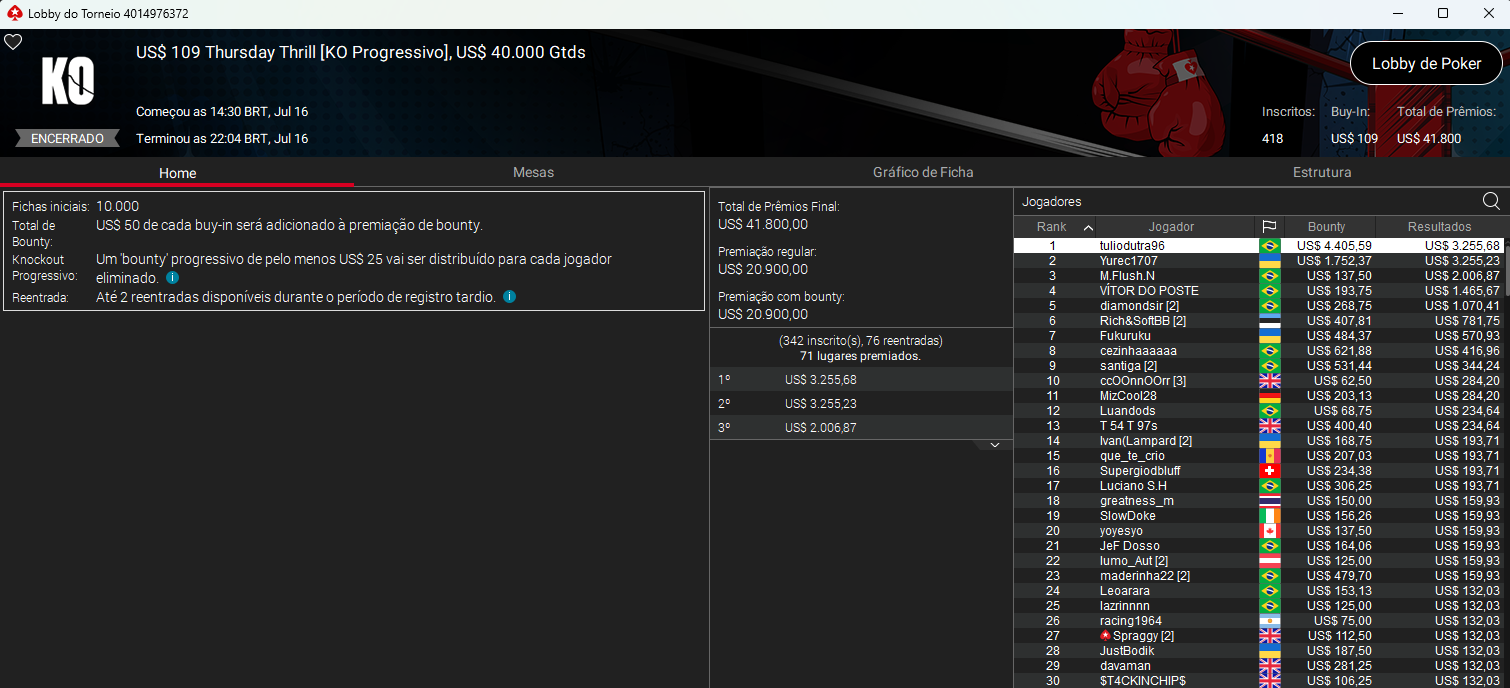Sort players by country flag column
The height and width of the screenshot is (688, 1510).
pos(1269,227)
